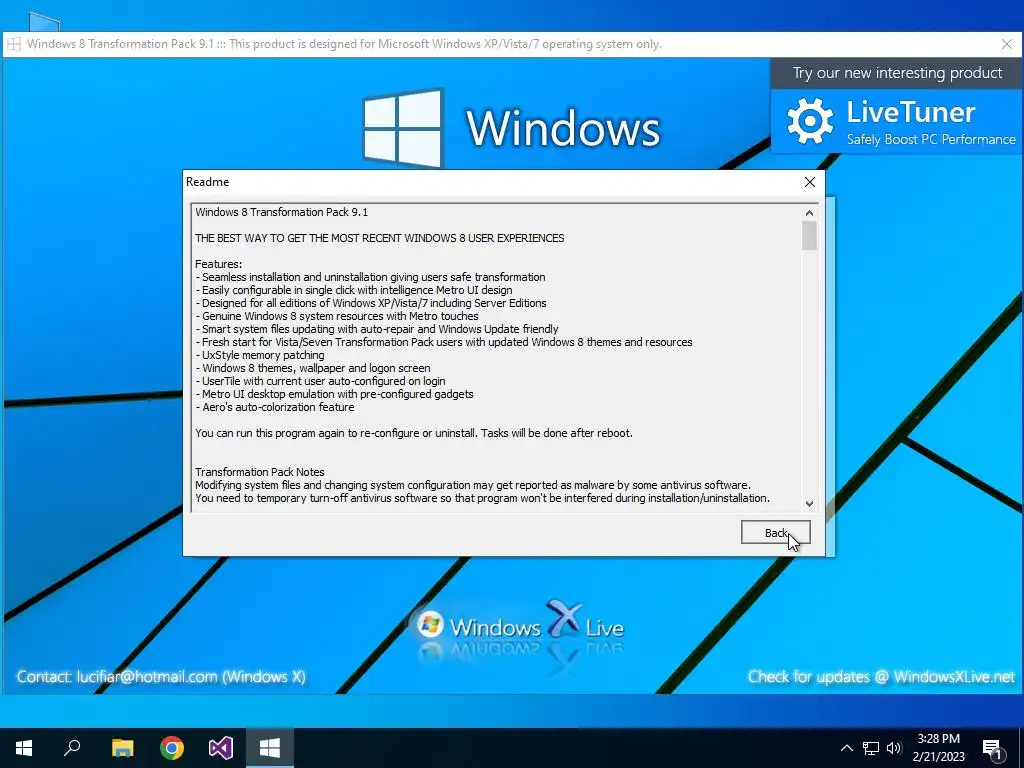Click the 'Features:' heading in the readme
Screen dimensions: 1024x768
click(x=219, y=264)
